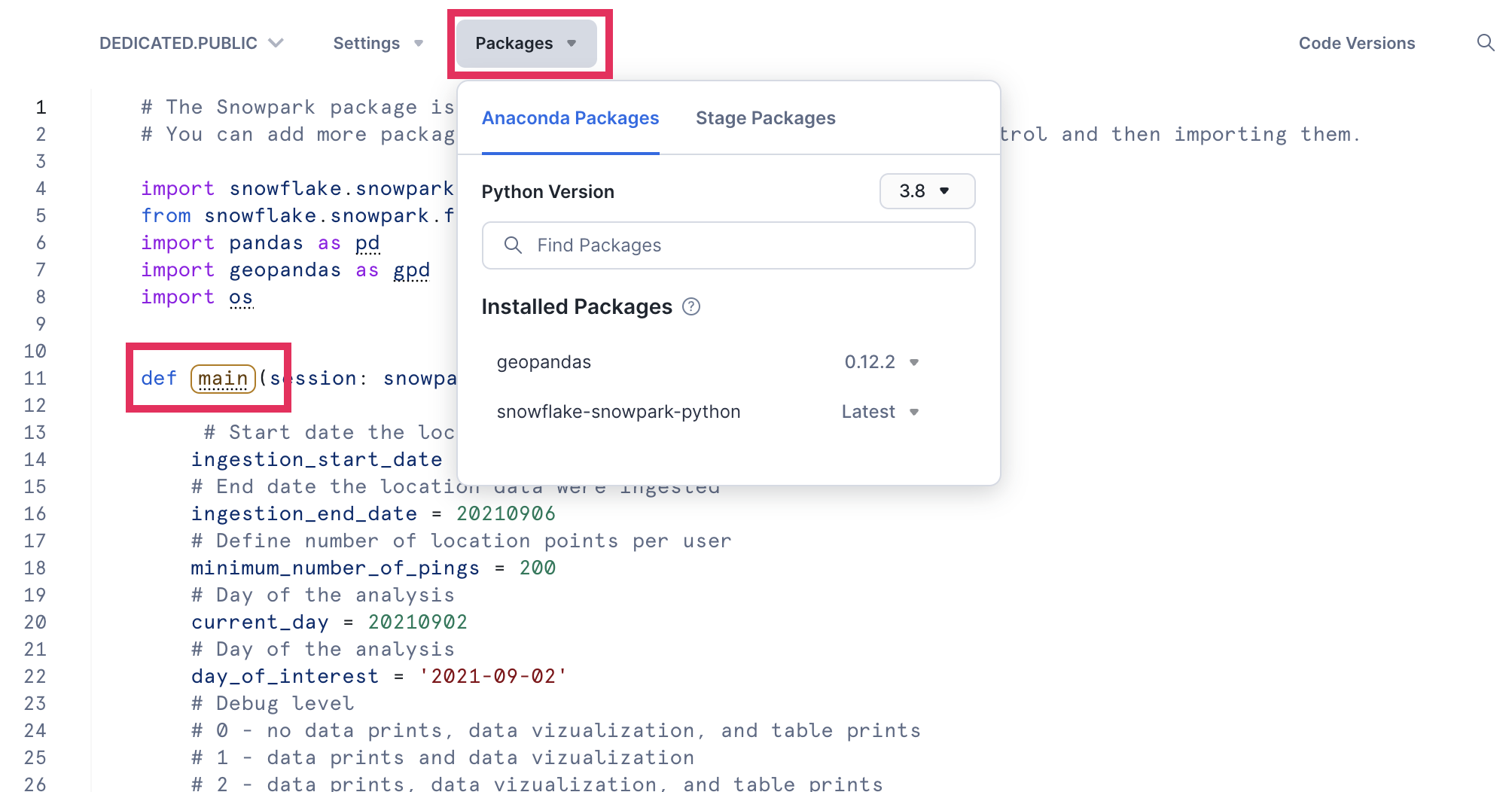Click line number 16 in the gutter
1512x792 pixels.
pyautogui.click(x=35, y=514)
